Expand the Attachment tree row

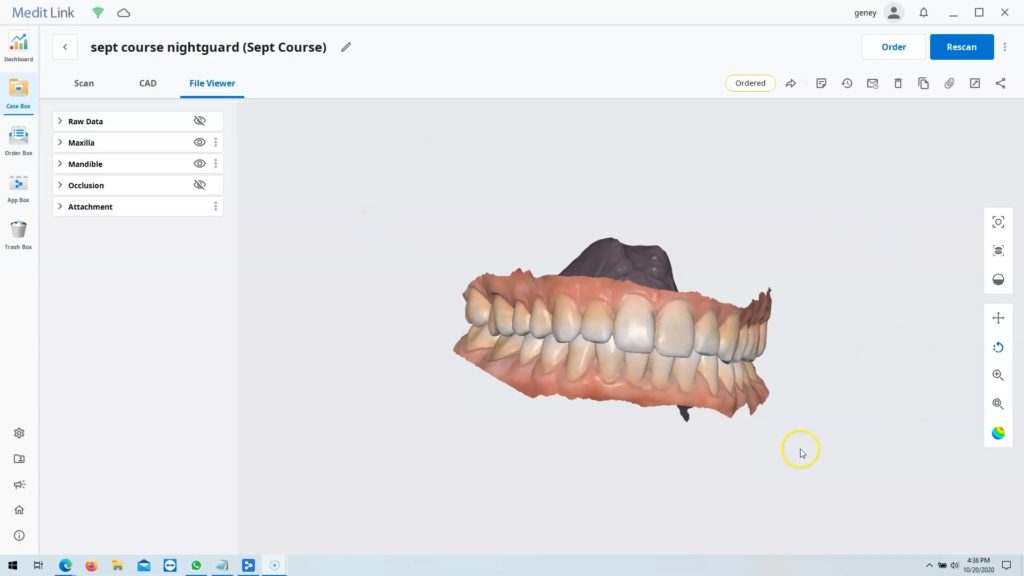pos(60,206)
